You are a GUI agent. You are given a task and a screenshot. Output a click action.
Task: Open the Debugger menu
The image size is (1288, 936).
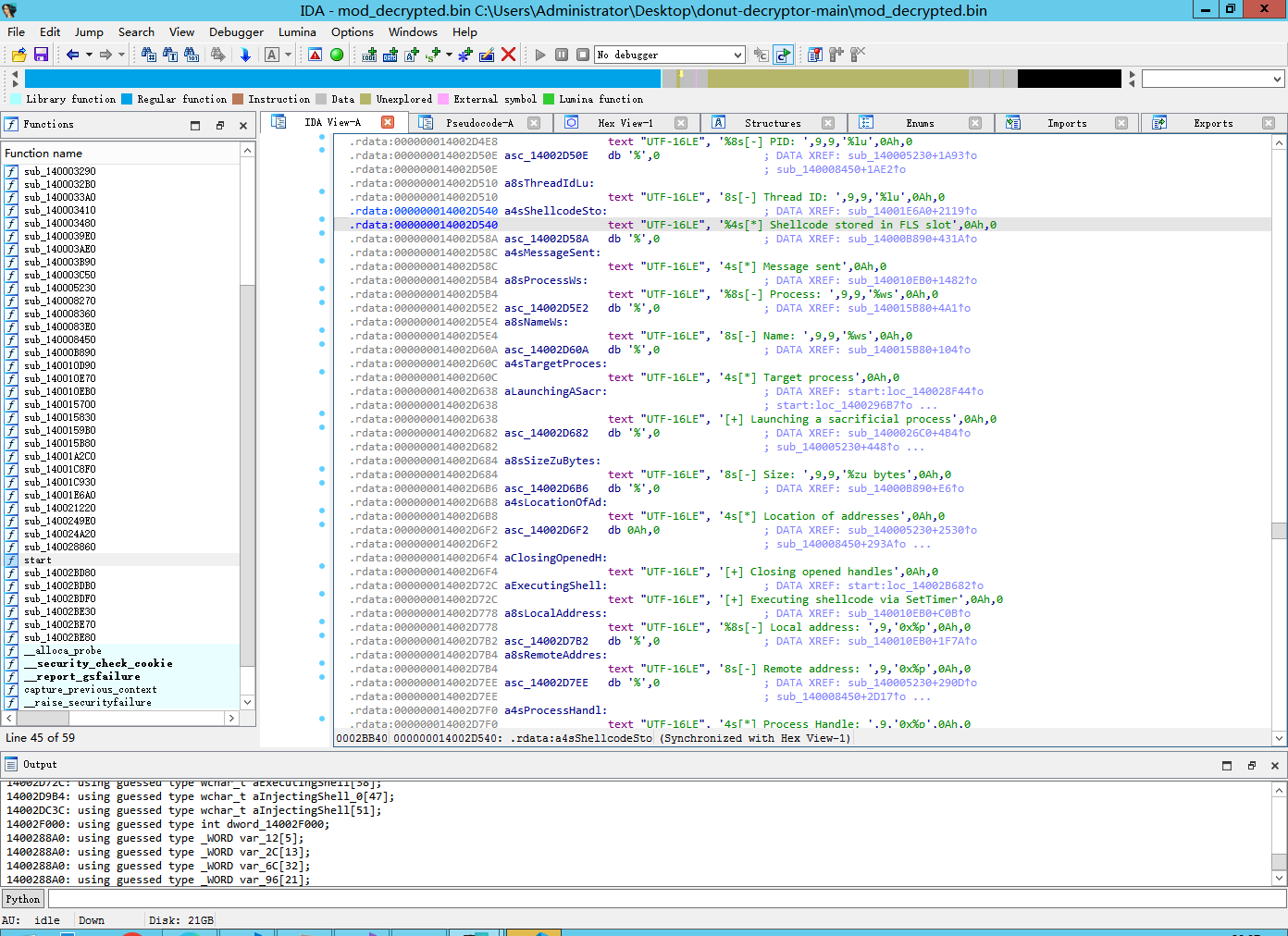236,31
